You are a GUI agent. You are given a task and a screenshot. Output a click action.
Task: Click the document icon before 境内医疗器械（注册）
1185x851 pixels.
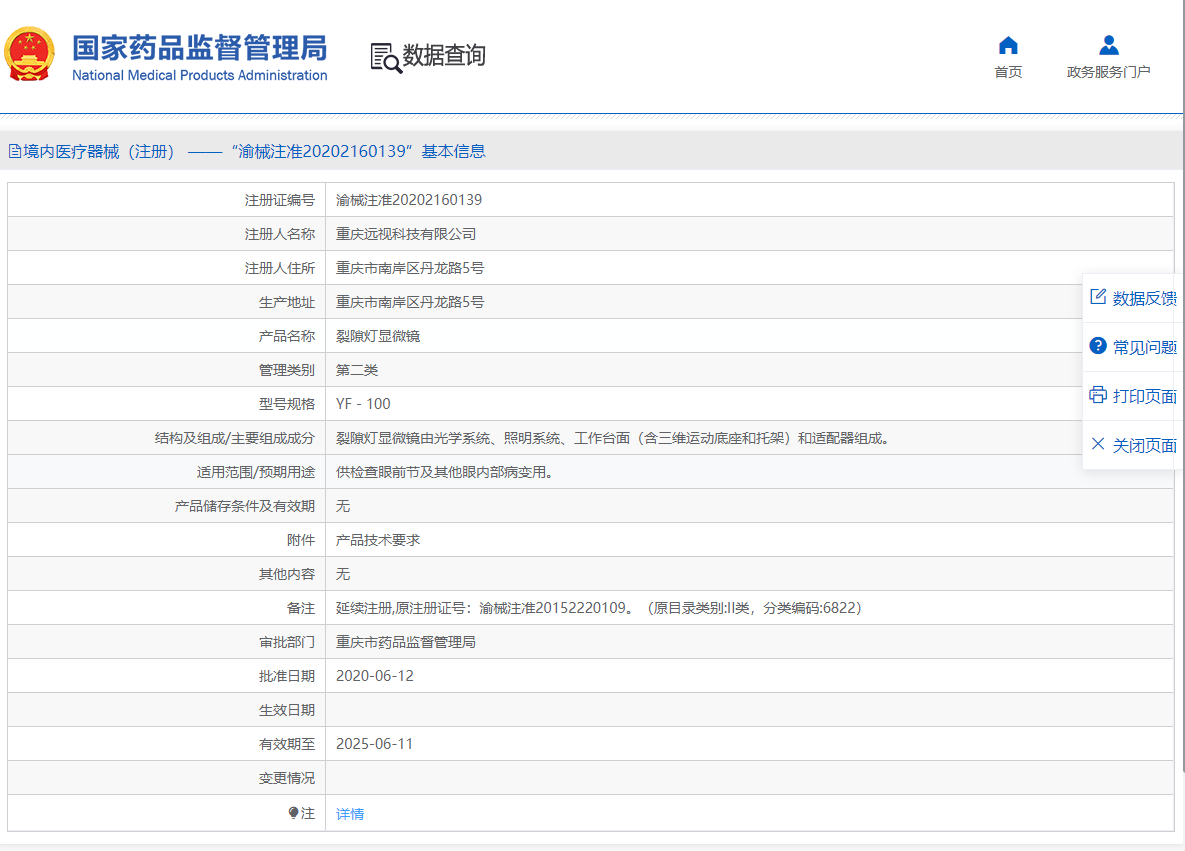[x=13, y=151]
